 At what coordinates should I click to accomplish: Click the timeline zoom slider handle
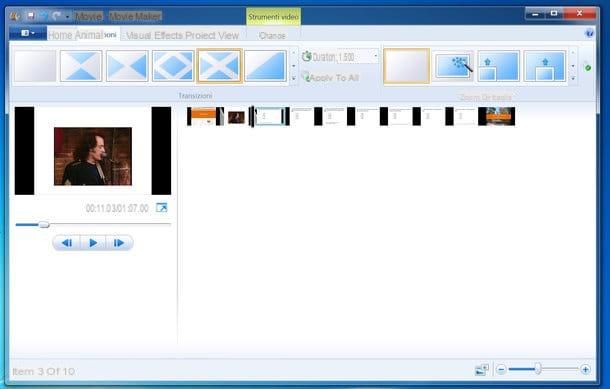tap(538, 369)
